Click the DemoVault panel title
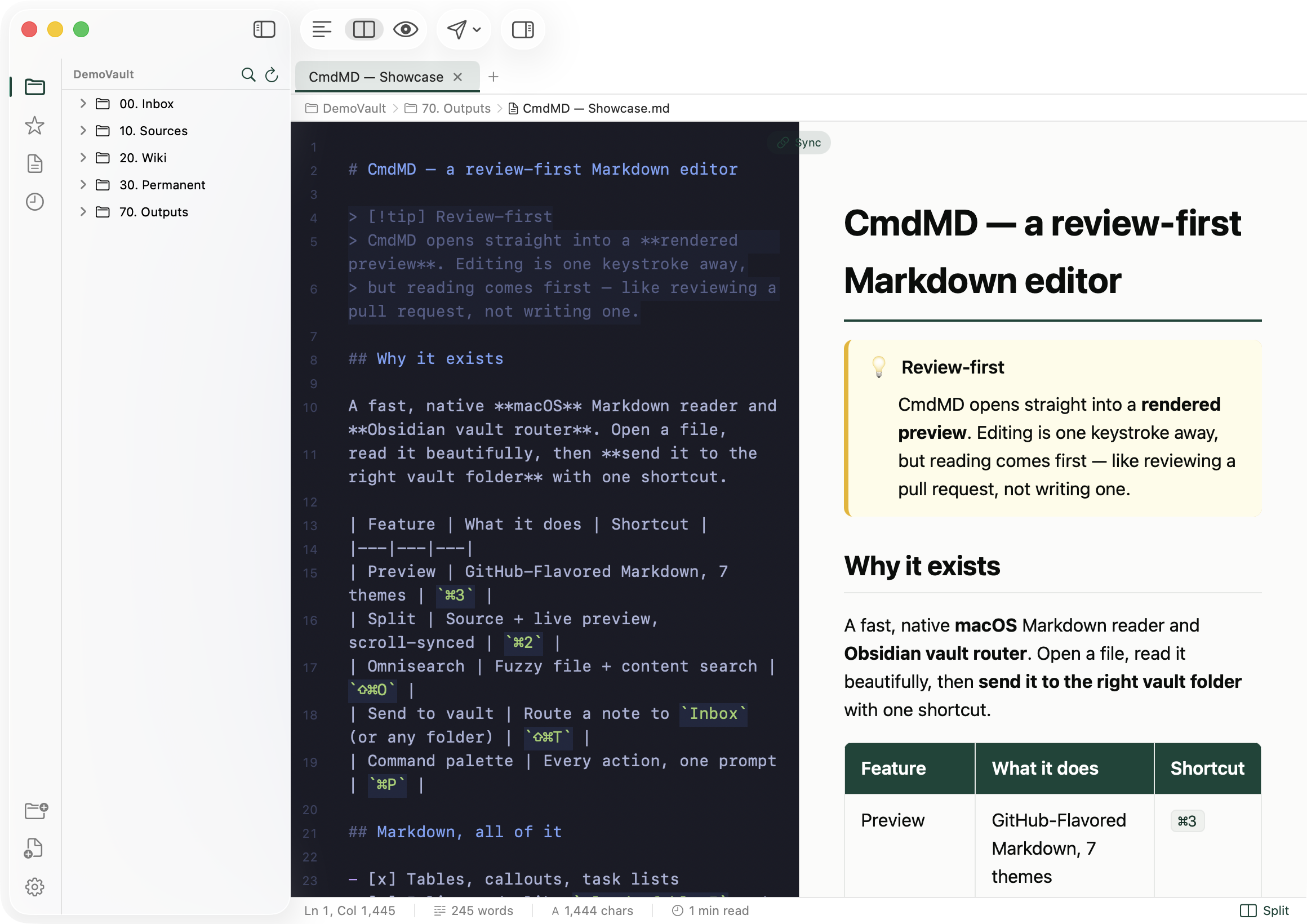The height and width of the screenshot is (924, 1307). coord(103,74)
